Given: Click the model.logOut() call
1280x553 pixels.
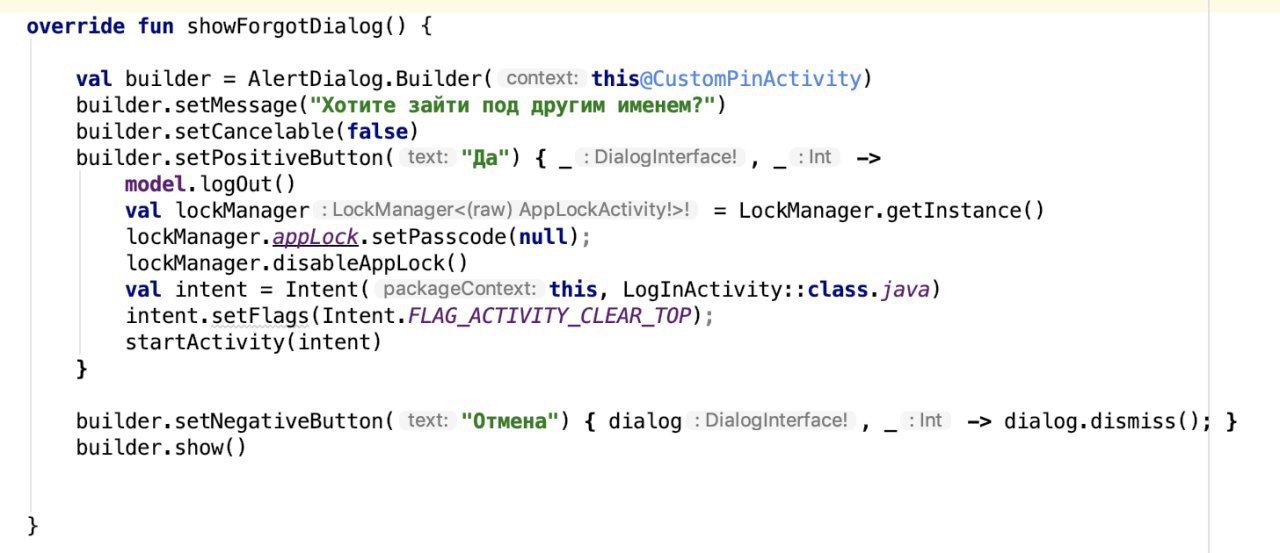Looking at the screenshot, I should pyautogui.click(x=211, y=184).
